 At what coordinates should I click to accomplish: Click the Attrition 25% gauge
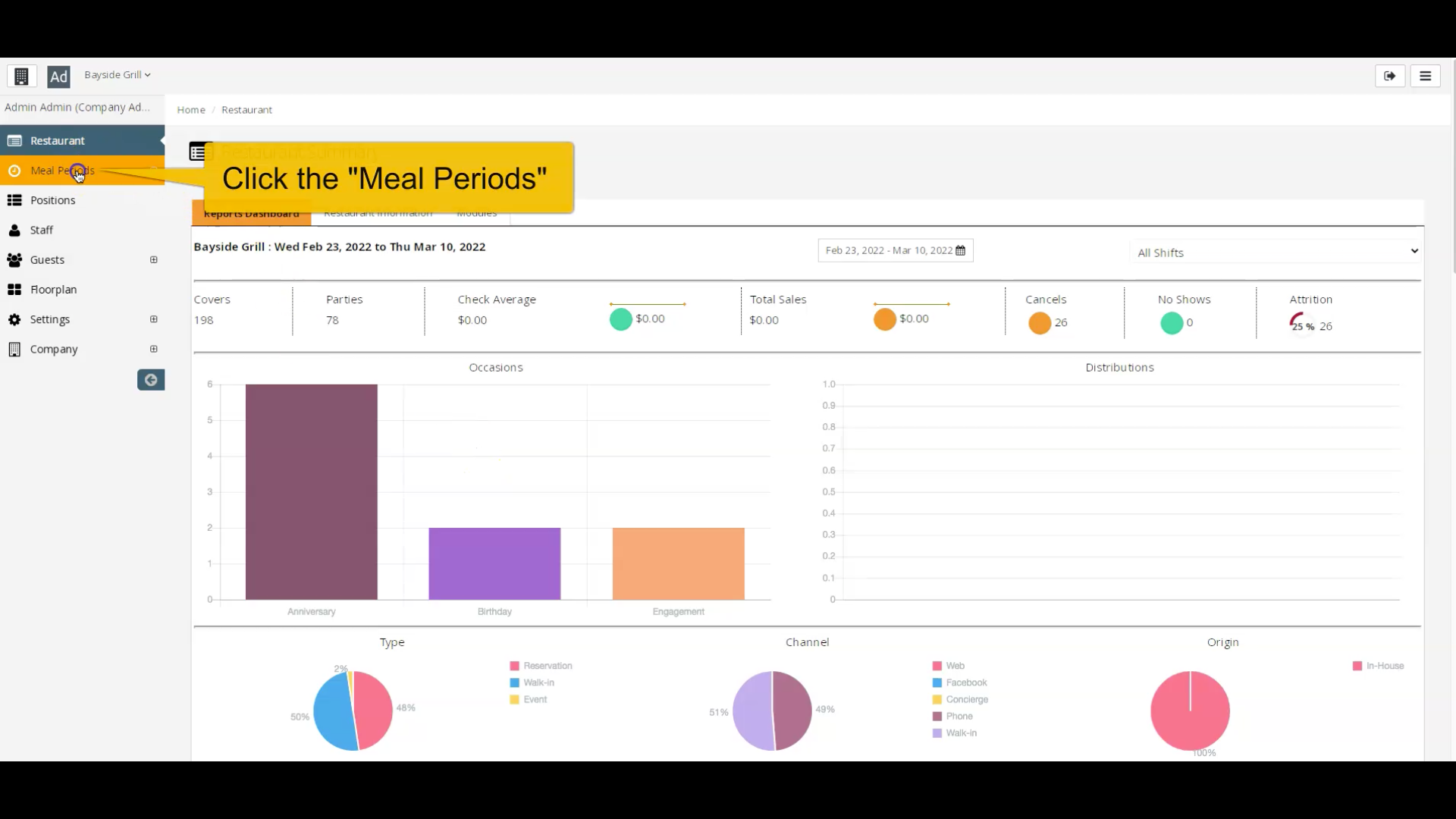pyautogui.click(x=1301, y=324)
